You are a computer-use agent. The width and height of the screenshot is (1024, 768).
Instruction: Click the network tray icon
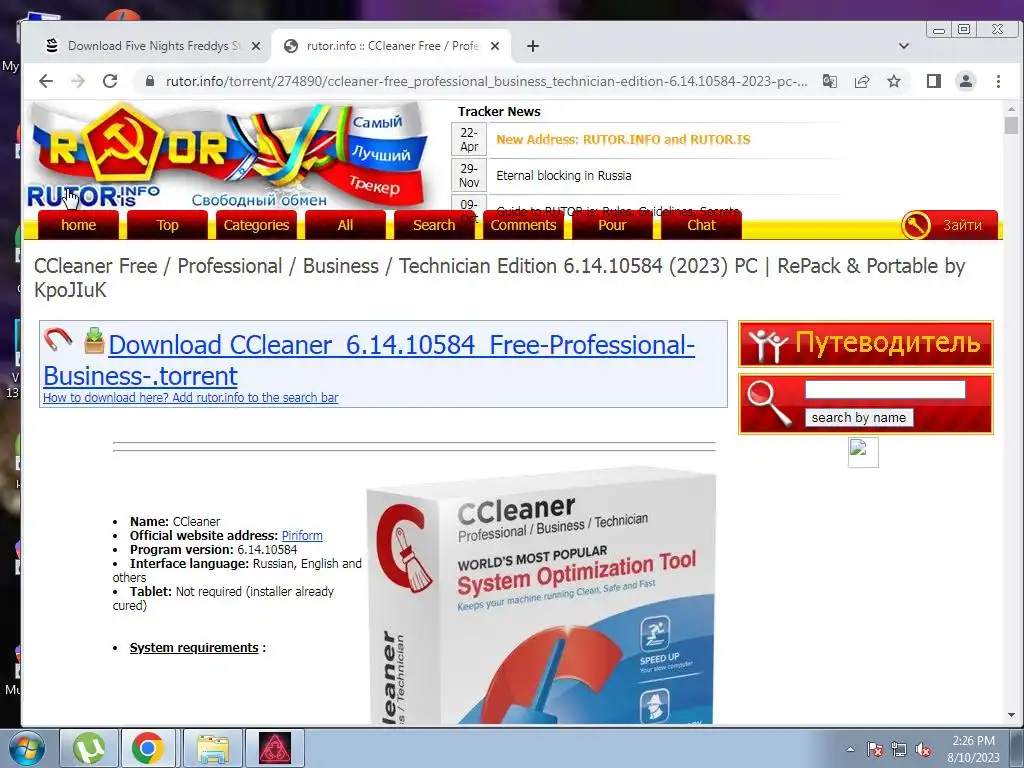pyautogui.click(x=899, y=749)
